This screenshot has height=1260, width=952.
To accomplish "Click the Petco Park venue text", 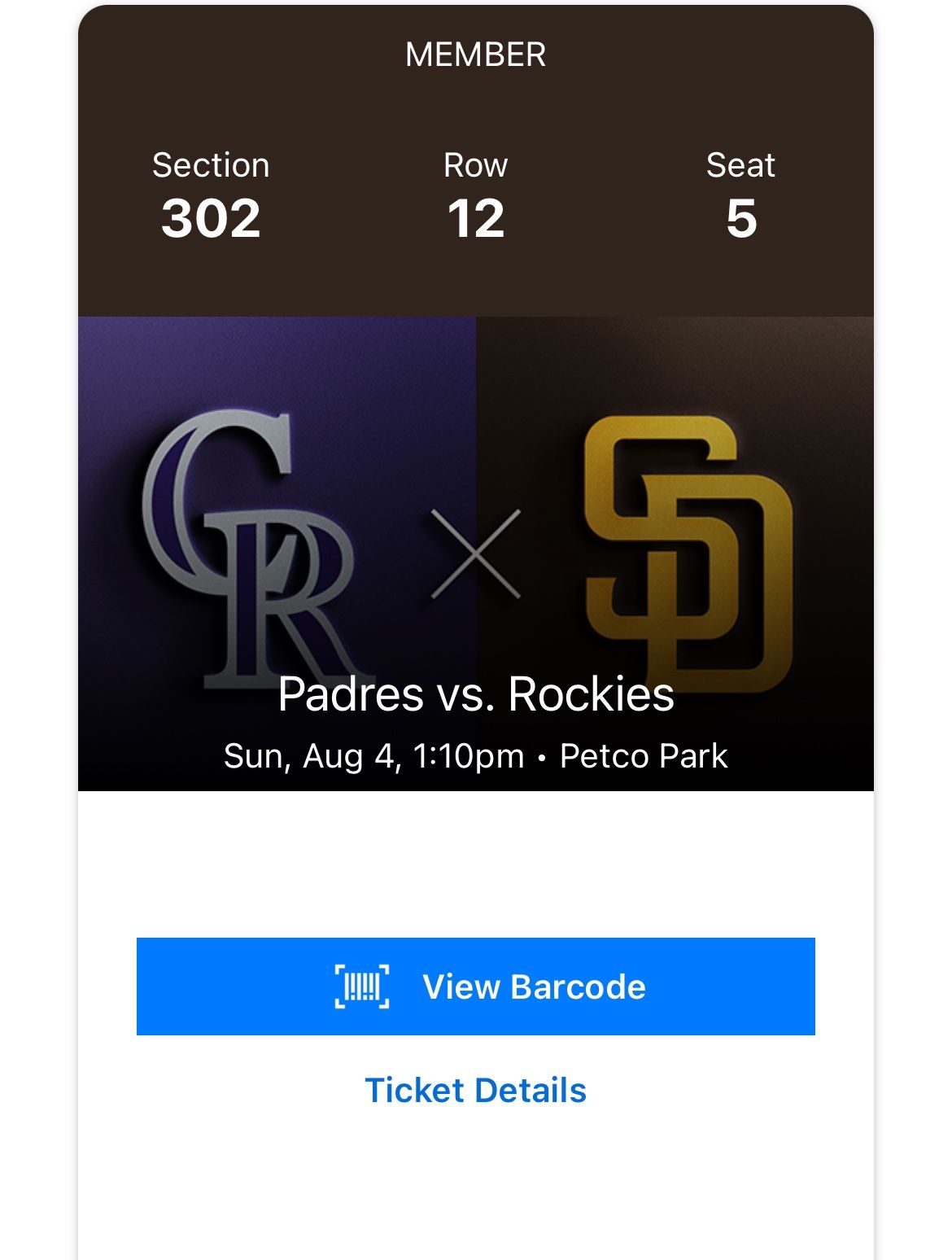I will click(644, 756).
